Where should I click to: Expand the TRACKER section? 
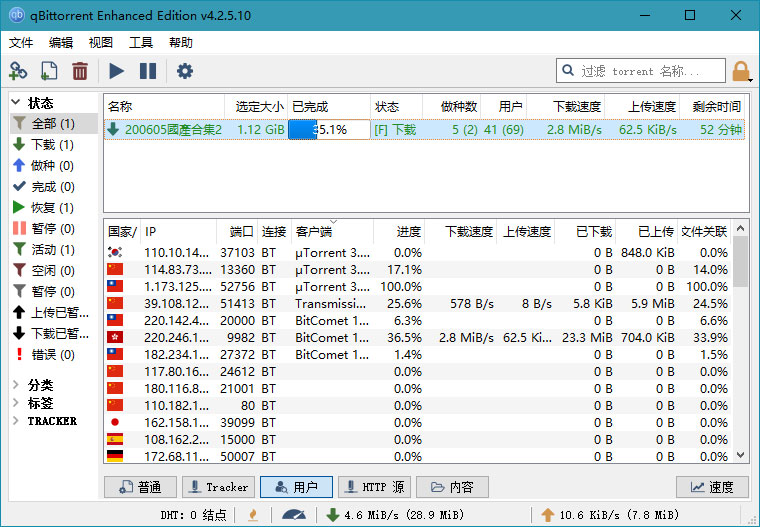(16, 421)
